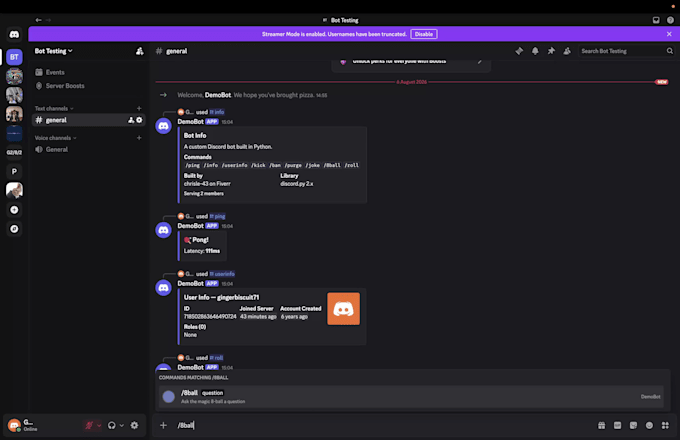Screen dimensions: 680x440
Task: Collapse the Text channels category
Action: tap(54, 108)
